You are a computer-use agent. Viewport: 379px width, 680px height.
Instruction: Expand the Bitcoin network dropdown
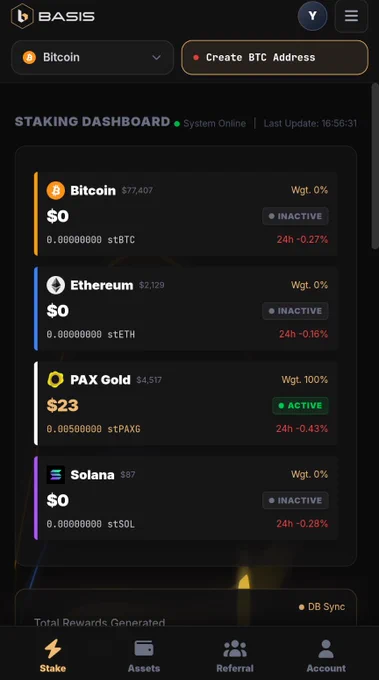click(x=92, y=57)
